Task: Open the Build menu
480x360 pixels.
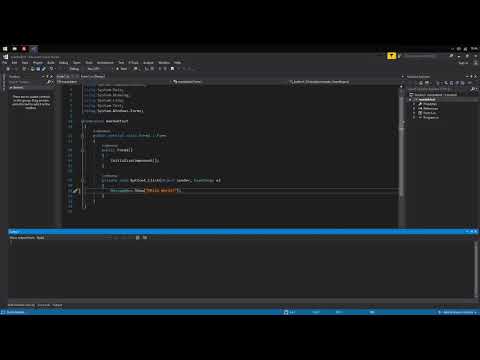Action: [x=51, y=63]
